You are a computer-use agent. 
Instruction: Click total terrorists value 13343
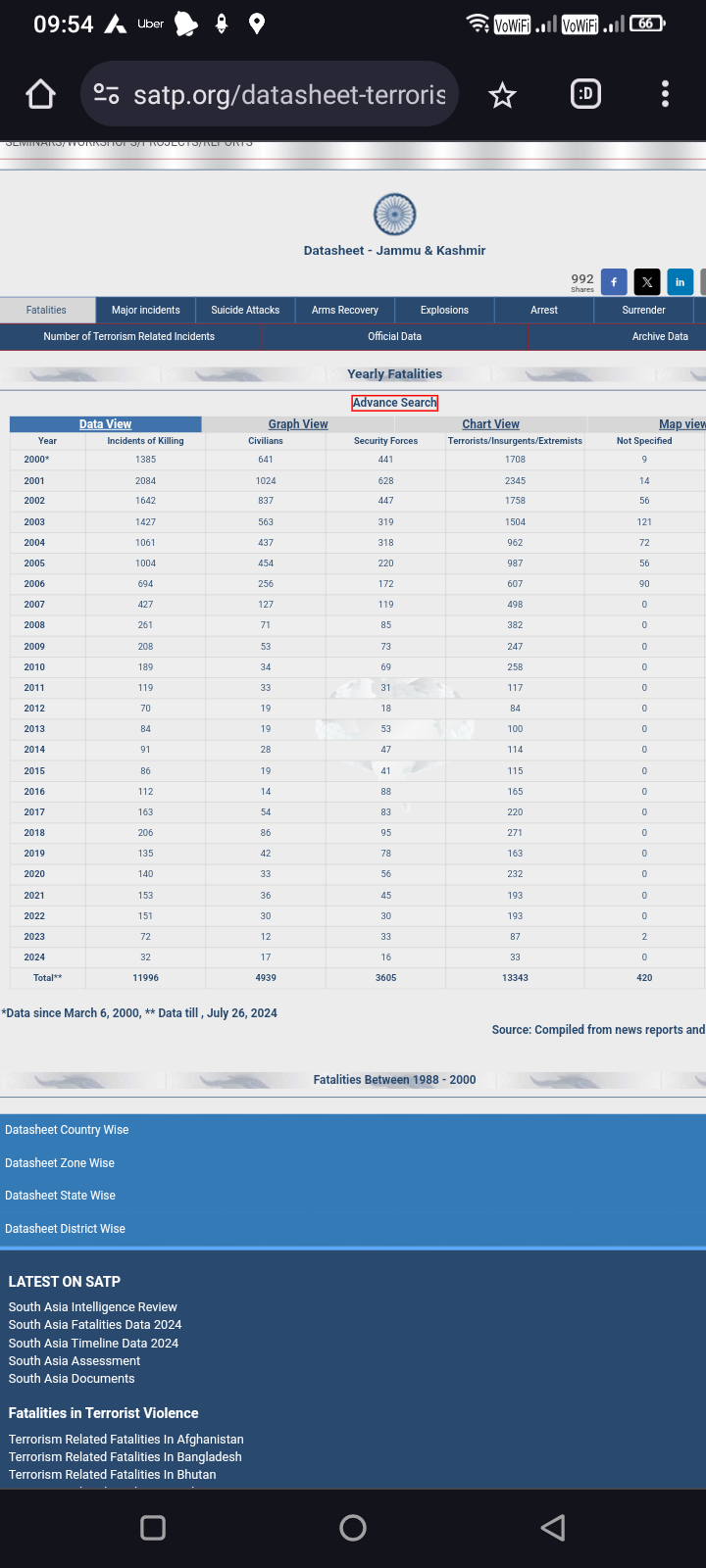515,978
